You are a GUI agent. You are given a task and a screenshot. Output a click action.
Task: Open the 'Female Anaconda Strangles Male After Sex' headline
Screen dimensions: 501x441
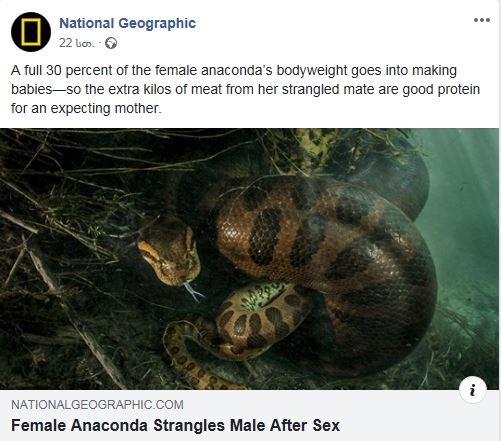[175, 426]
